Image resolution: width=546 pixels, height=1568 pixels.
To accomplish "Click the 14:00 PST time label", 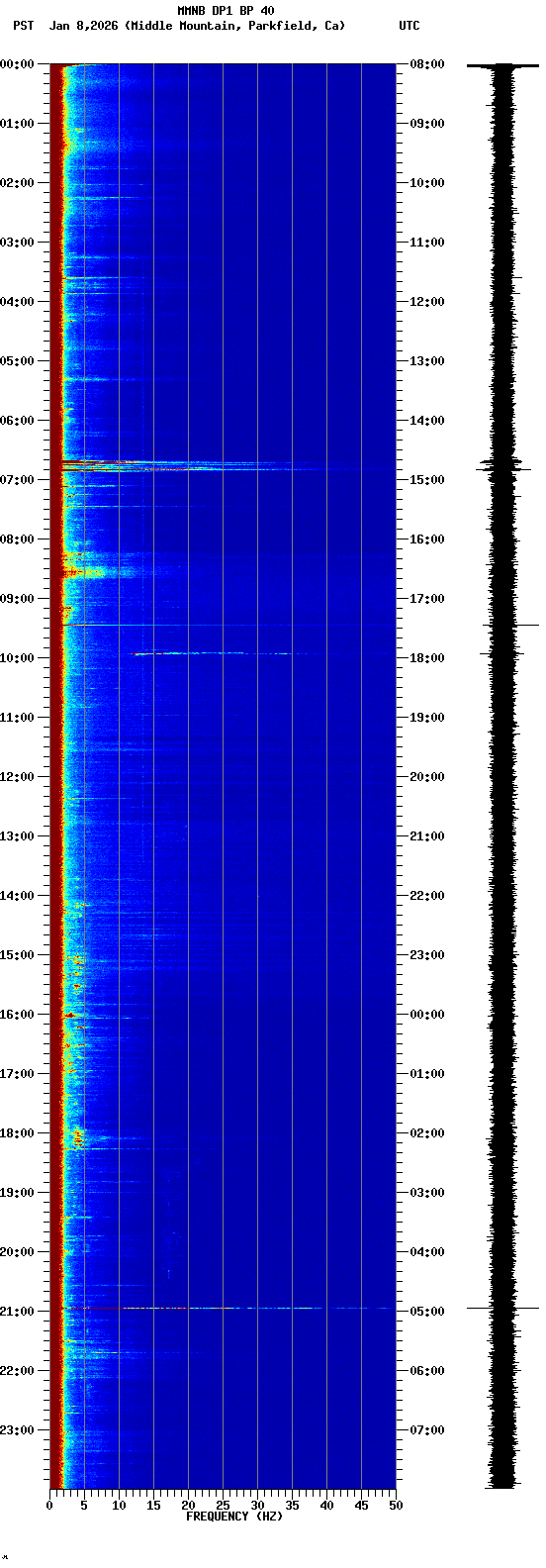I will tap(17, 896).
